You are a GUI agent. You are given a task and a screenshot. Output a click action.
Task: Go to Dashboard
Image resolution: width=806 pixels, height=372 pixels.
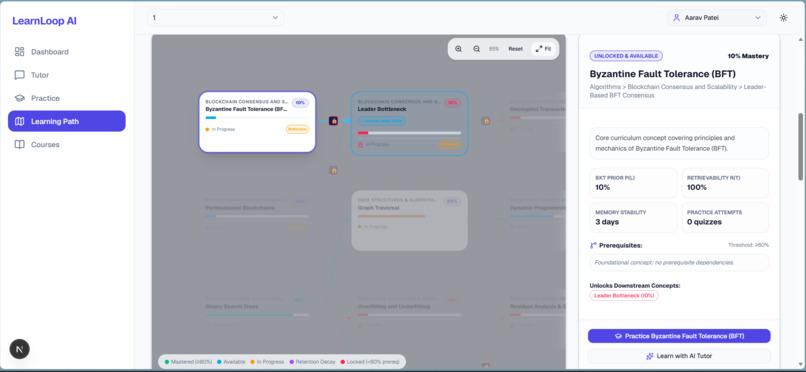[67, 51]
